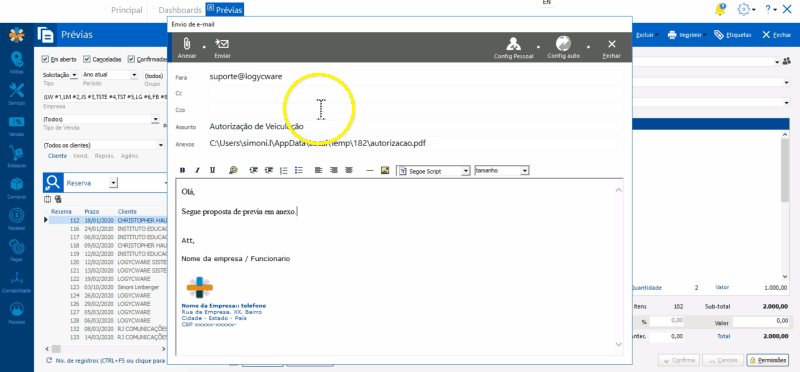This screenshot has width=800, height=372.
Task: Open Estoques in the sidebar
Action: (x=17, y=157)
